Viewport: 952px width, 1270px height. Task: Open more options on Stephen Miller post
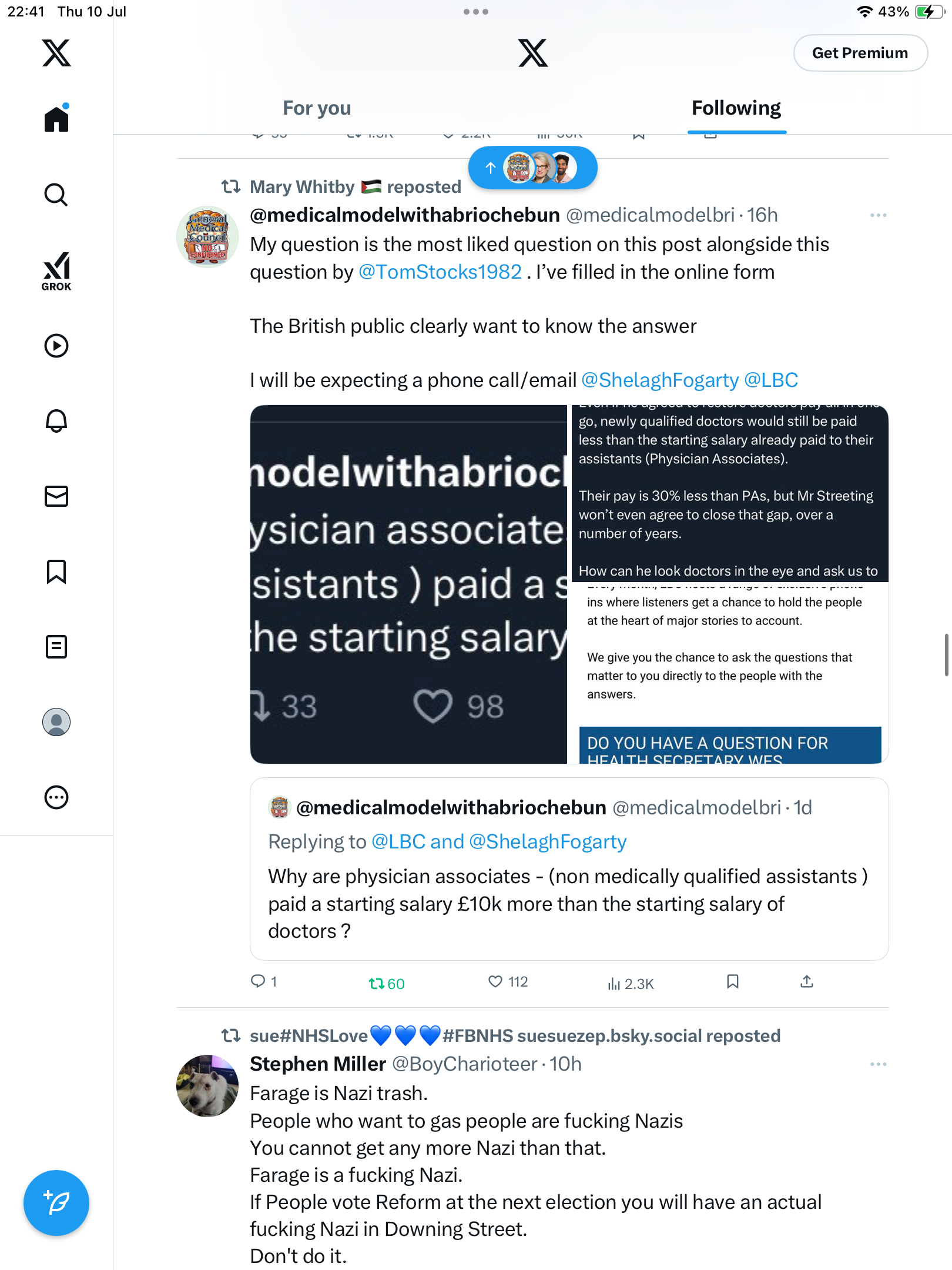879,1064
